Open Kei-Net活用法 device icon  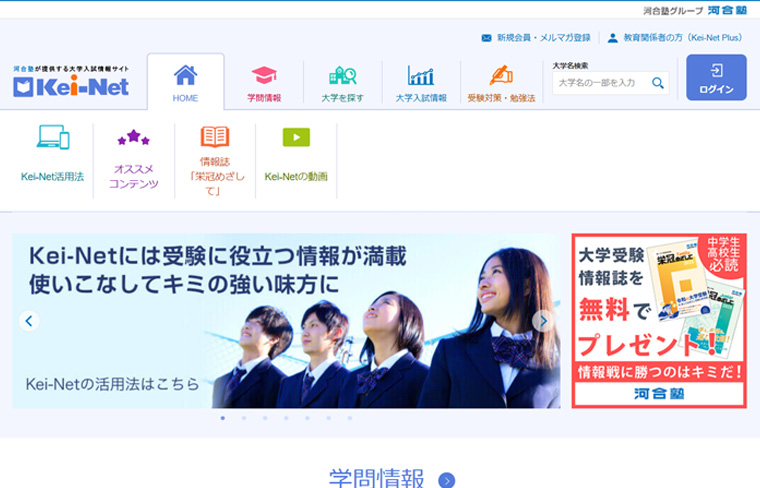tap(53, 137)
